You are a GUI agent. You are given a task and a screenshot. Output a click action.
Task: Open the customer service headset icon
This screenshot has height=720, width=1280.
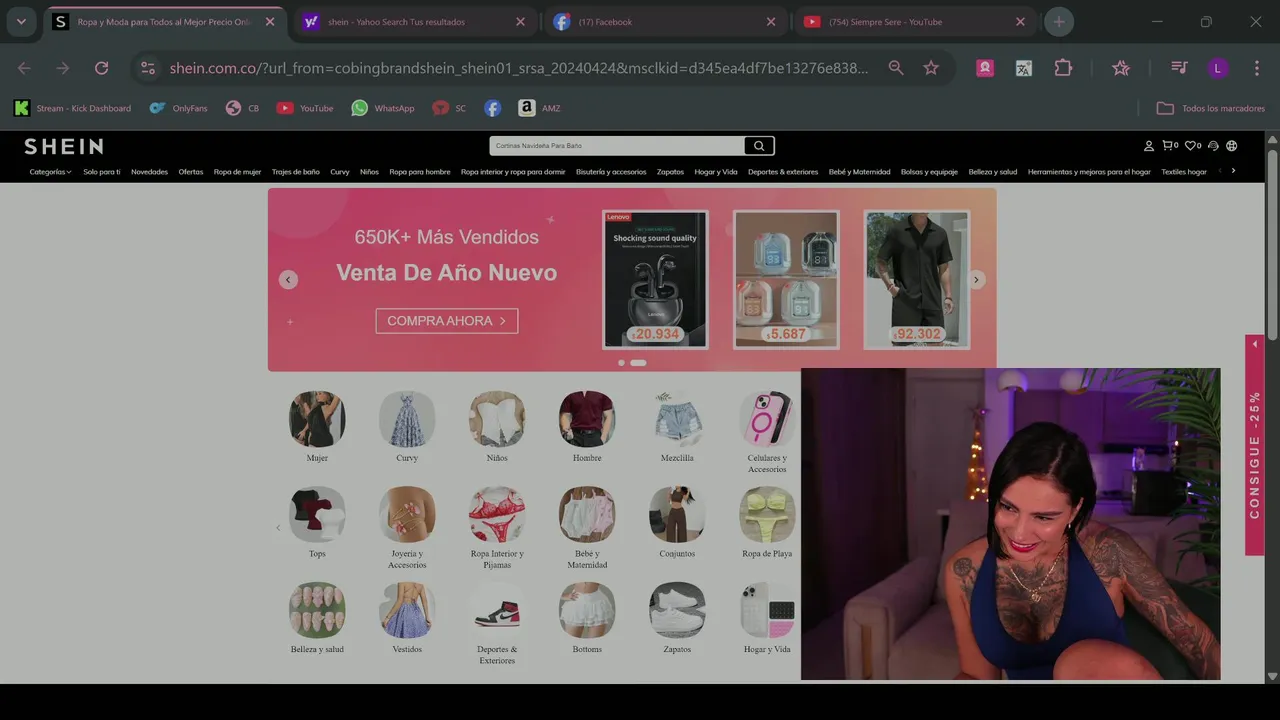(x=1213, y=146)
